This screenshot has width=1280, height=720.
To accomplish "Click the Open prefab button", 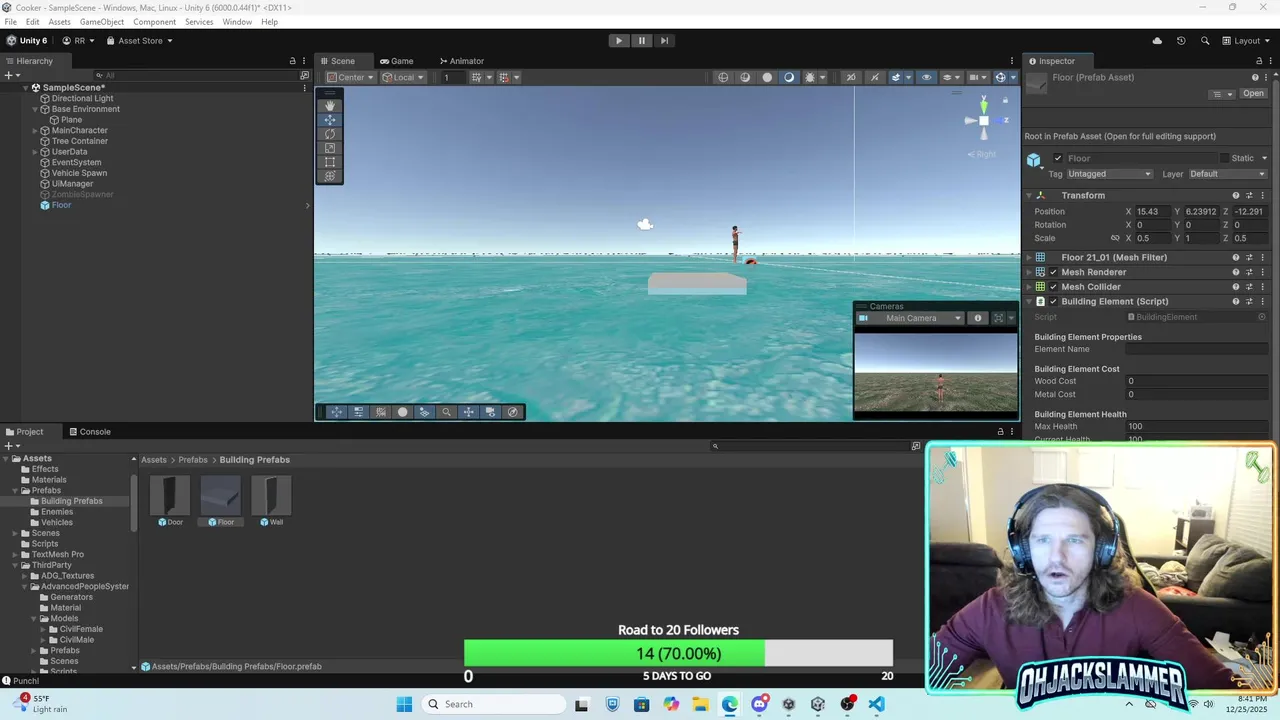I will pyautogui.click(x=1253, y=94).
